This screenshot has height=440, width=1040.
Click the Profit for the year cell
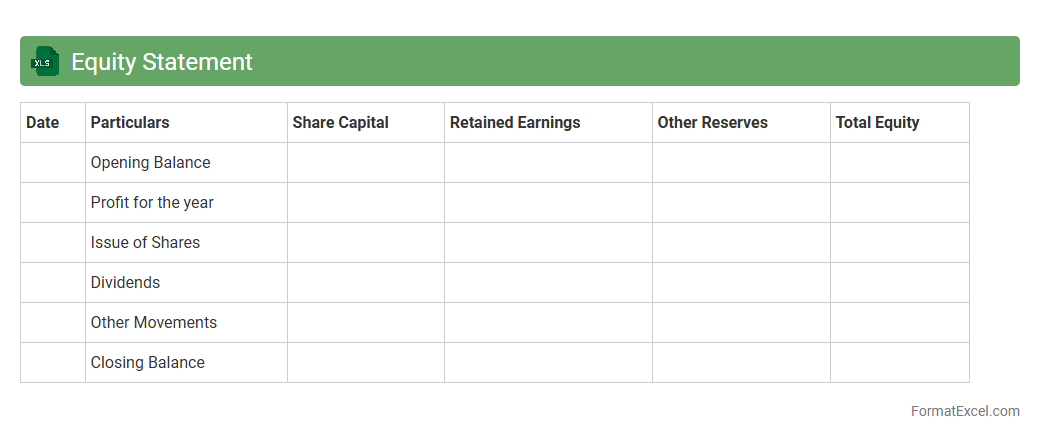coord(152,203)
